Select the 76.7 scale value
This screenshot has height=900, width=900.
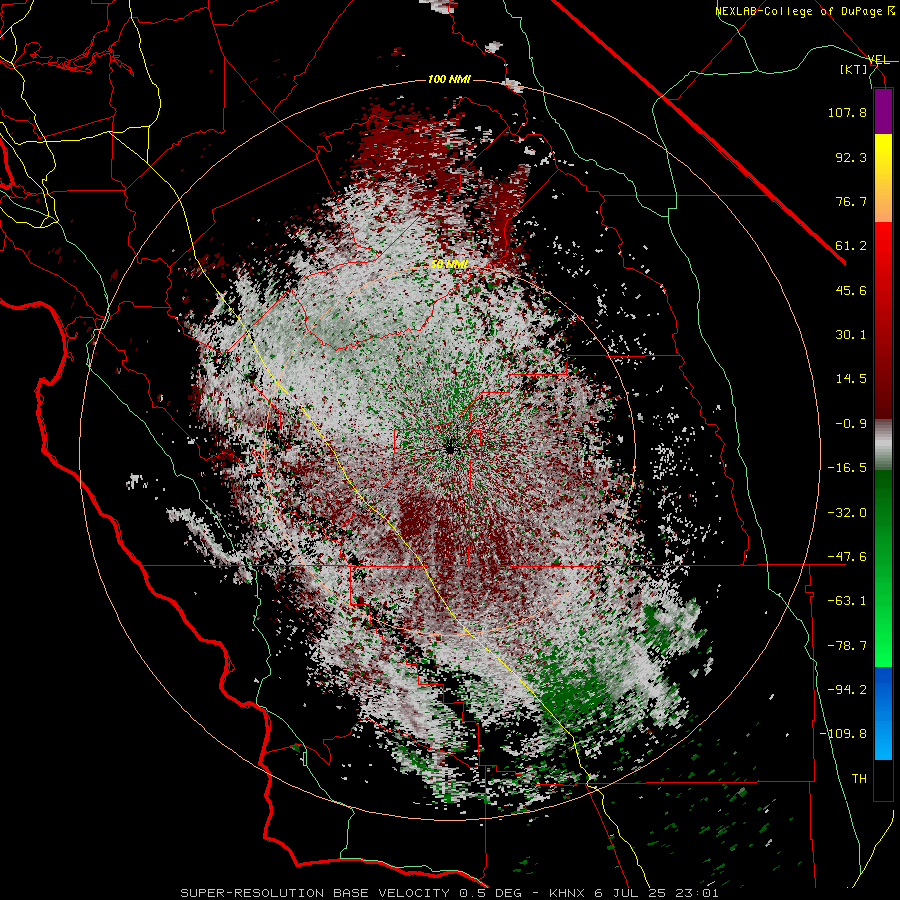851,201
